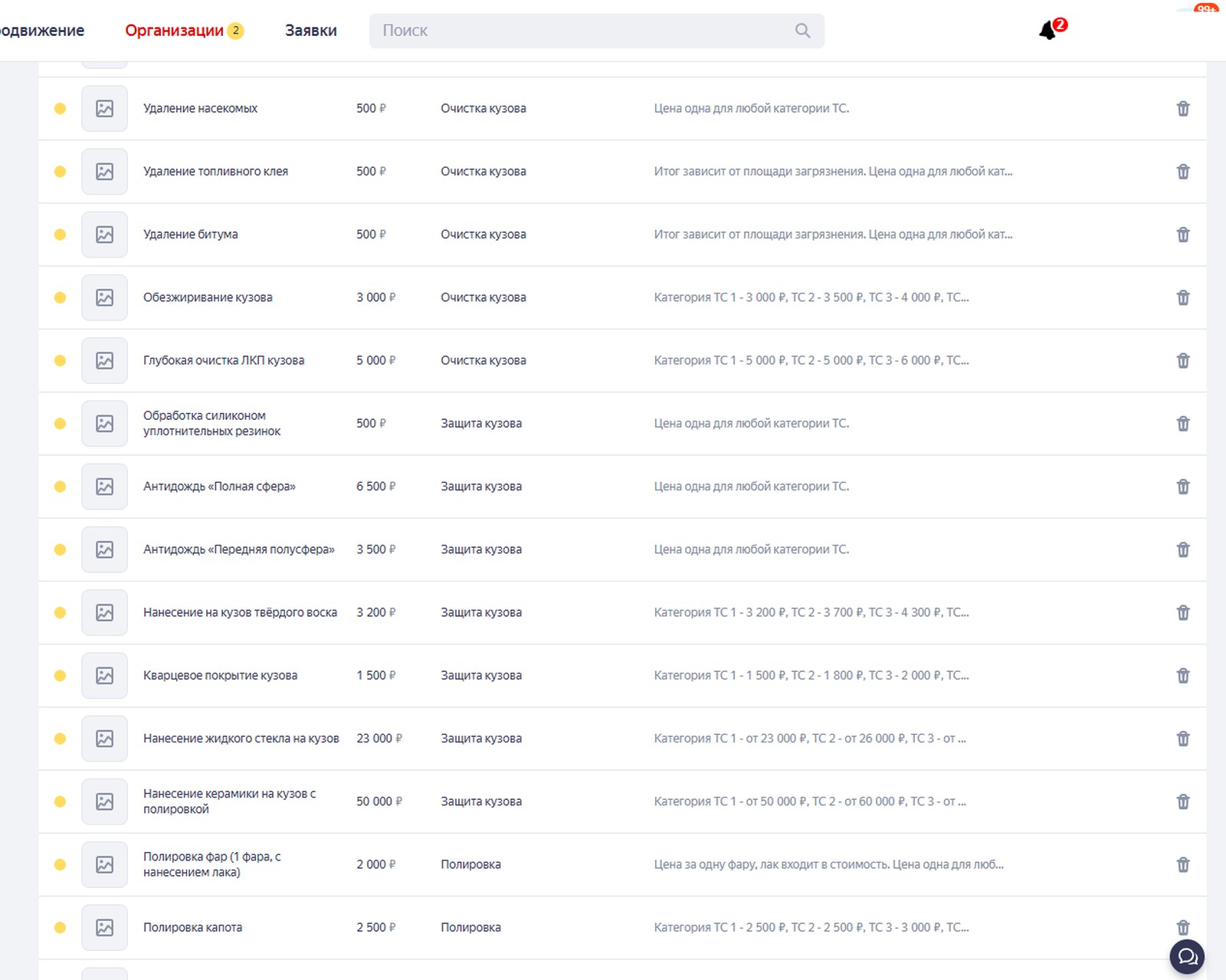The width and height of the screenshot is (1226, 980).
Task: Toggle status dot of Глубокая очистка ЛКП
Action: pos(60,360)
